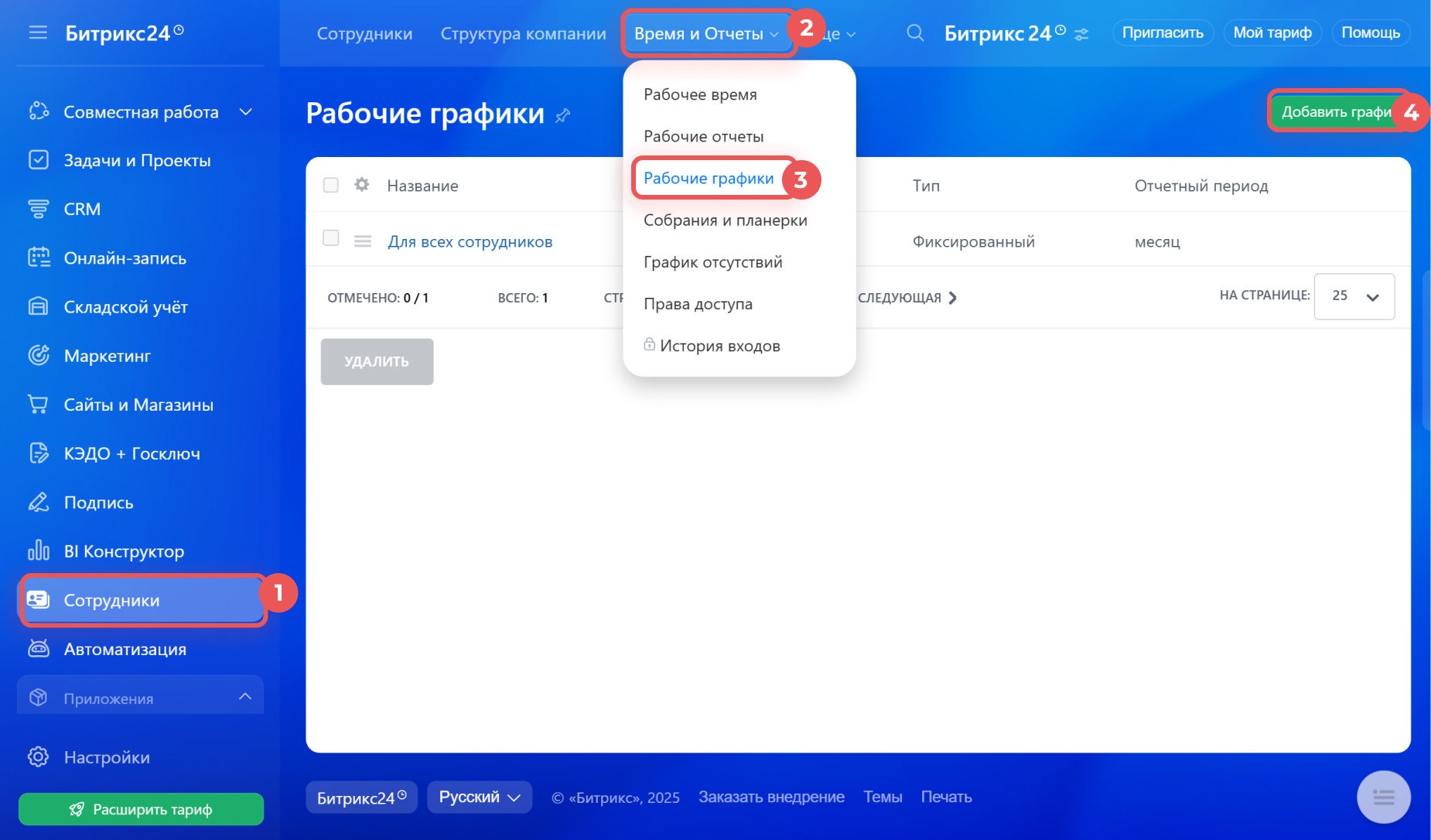Click the Подпись pen icon

(x=39, y=502)
